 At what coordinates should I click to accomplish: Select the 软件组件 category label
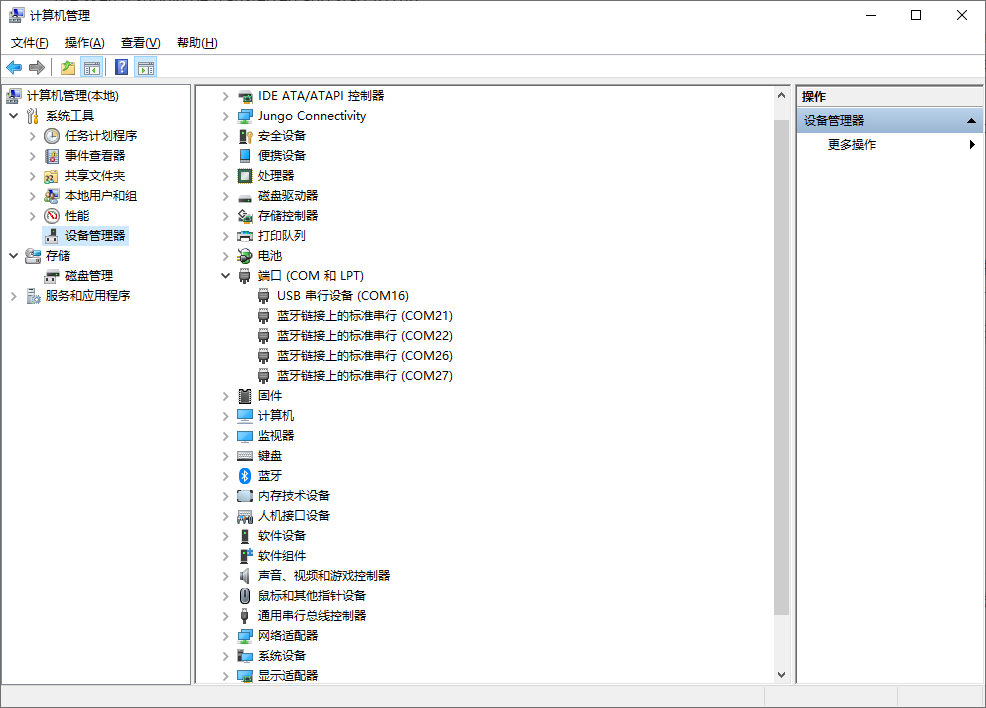pos(282,556)
